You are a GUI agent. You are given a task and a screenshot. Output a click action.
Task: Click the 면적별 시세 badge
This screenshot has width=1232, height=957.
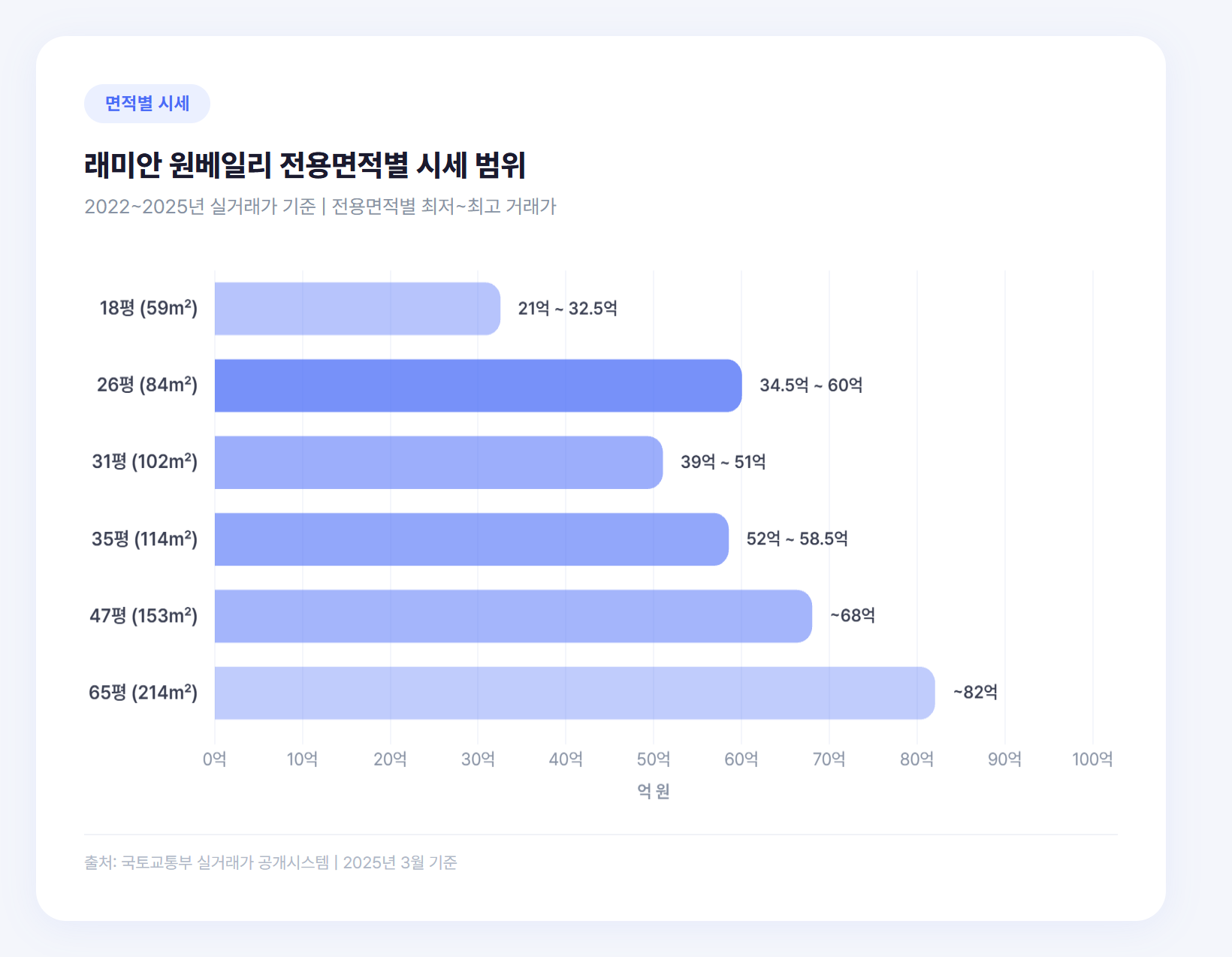tap(147, 104)
